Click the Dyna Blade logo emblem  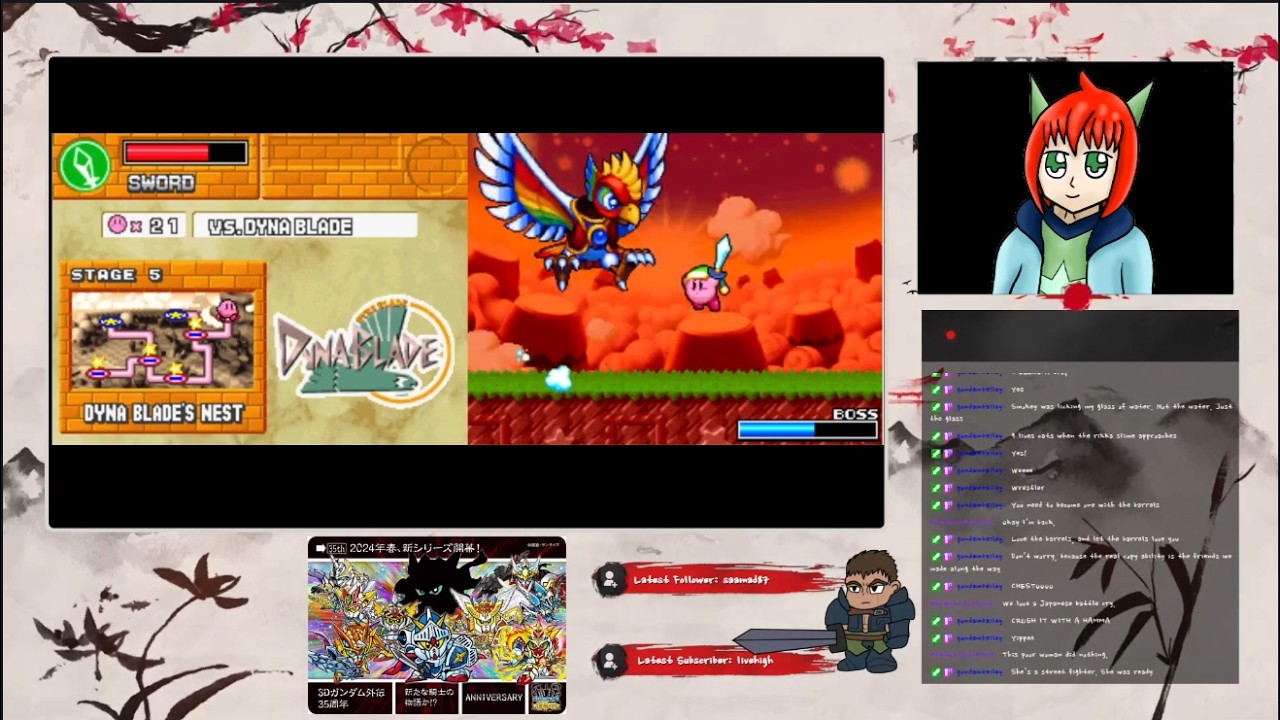(363, 350)
